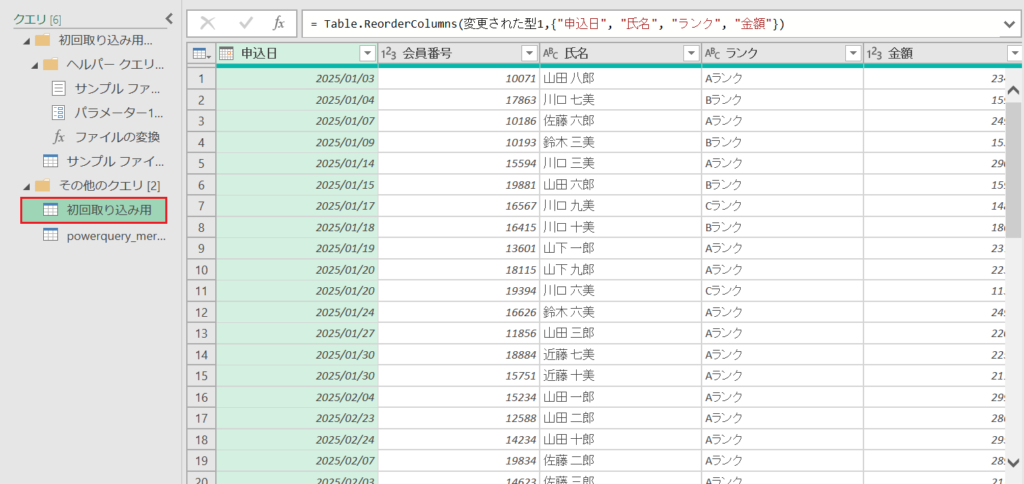Open the 氏名 column filter dropdown
Screen dimensions: 1024x484
690,54
